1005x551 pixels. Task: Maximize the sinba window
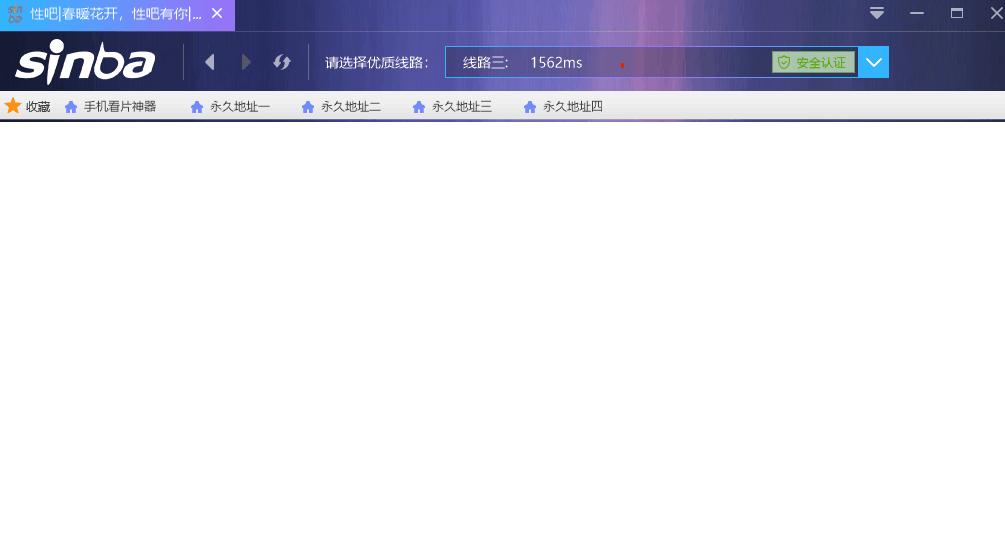pos(957,13)
